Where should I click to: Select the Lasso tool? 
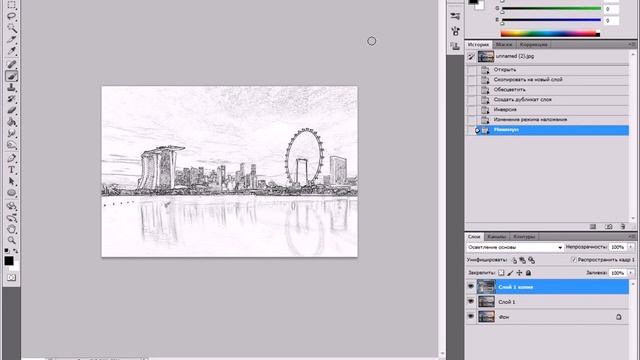pos(11,17)
